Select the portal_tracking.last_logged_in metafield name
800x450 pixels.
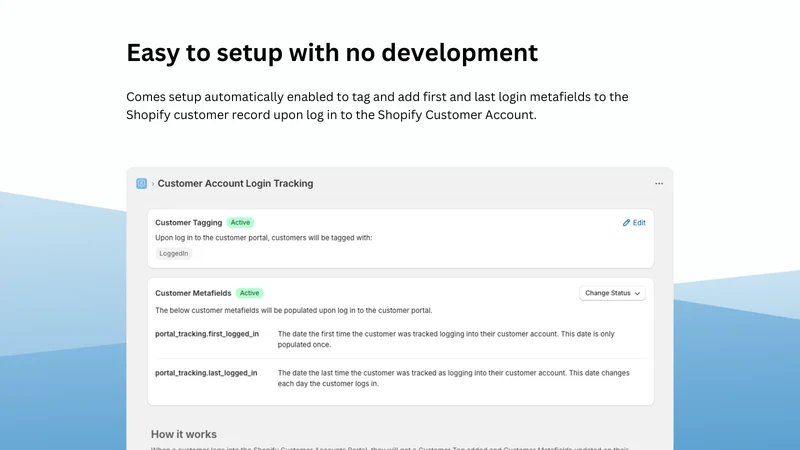click(x=206, y=373)
